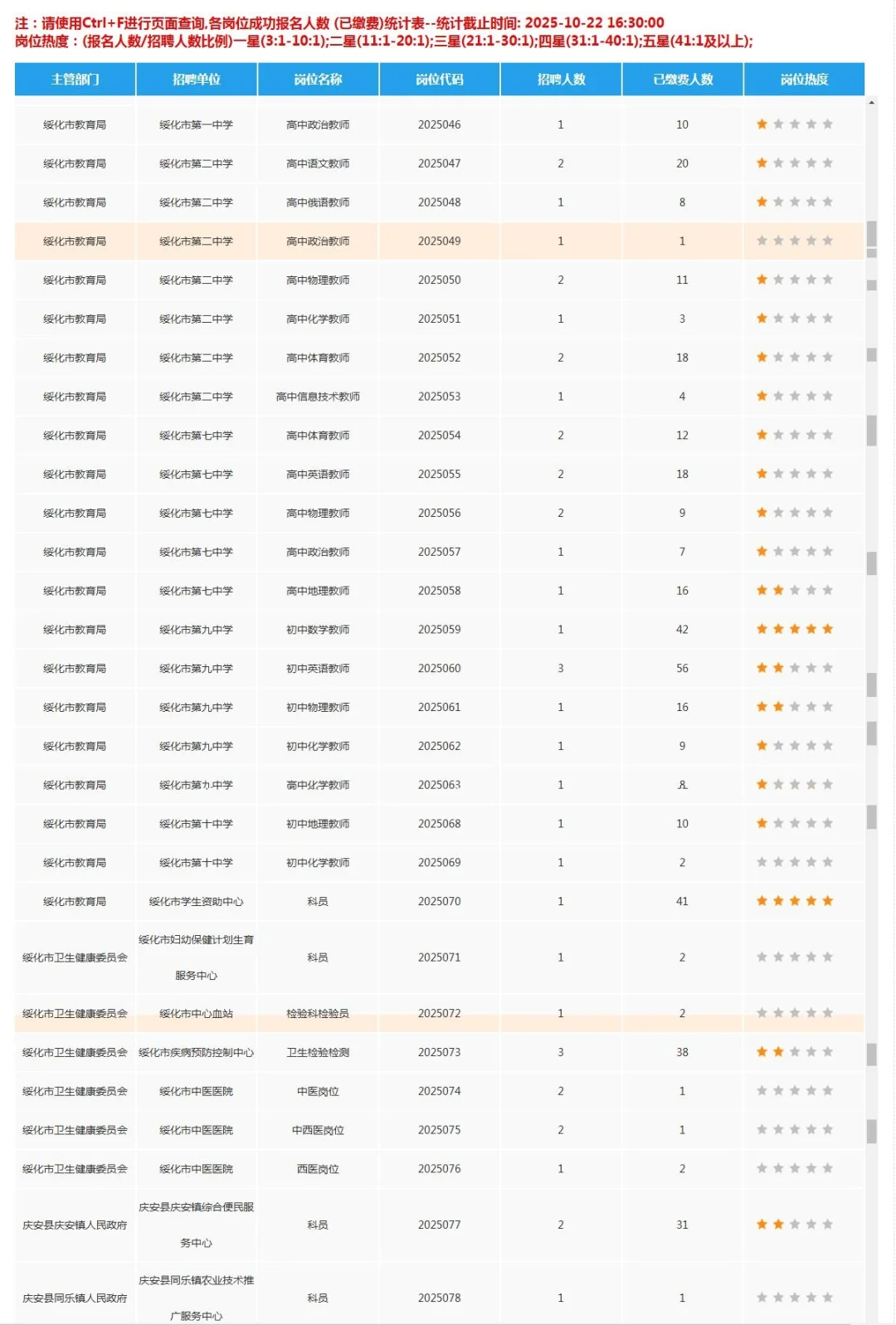Select the 中西医岗位 position cell
This screenshot has height=1325, width=896.
click(x=318, y=1130)
